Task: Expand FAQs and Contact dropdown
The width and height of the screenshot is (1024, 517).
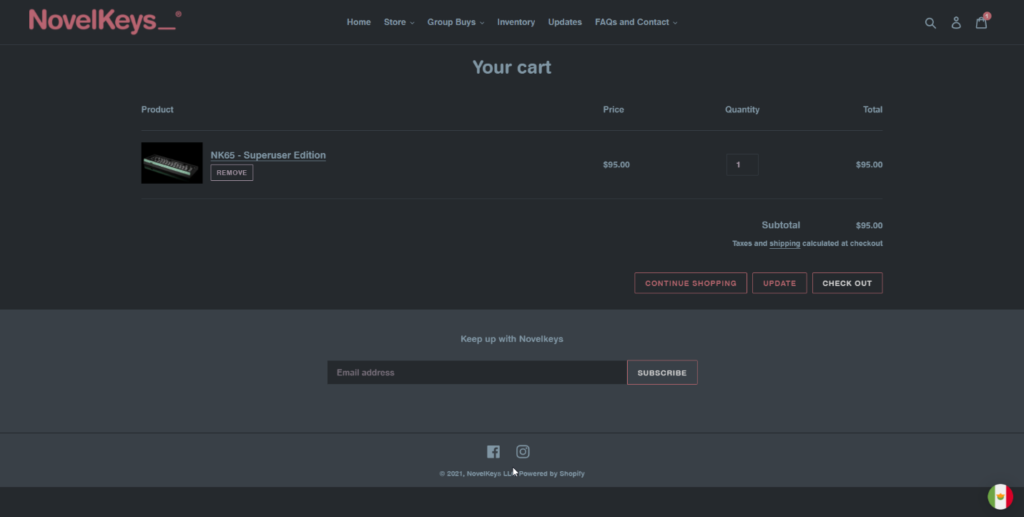Action: tap(635, 22)
